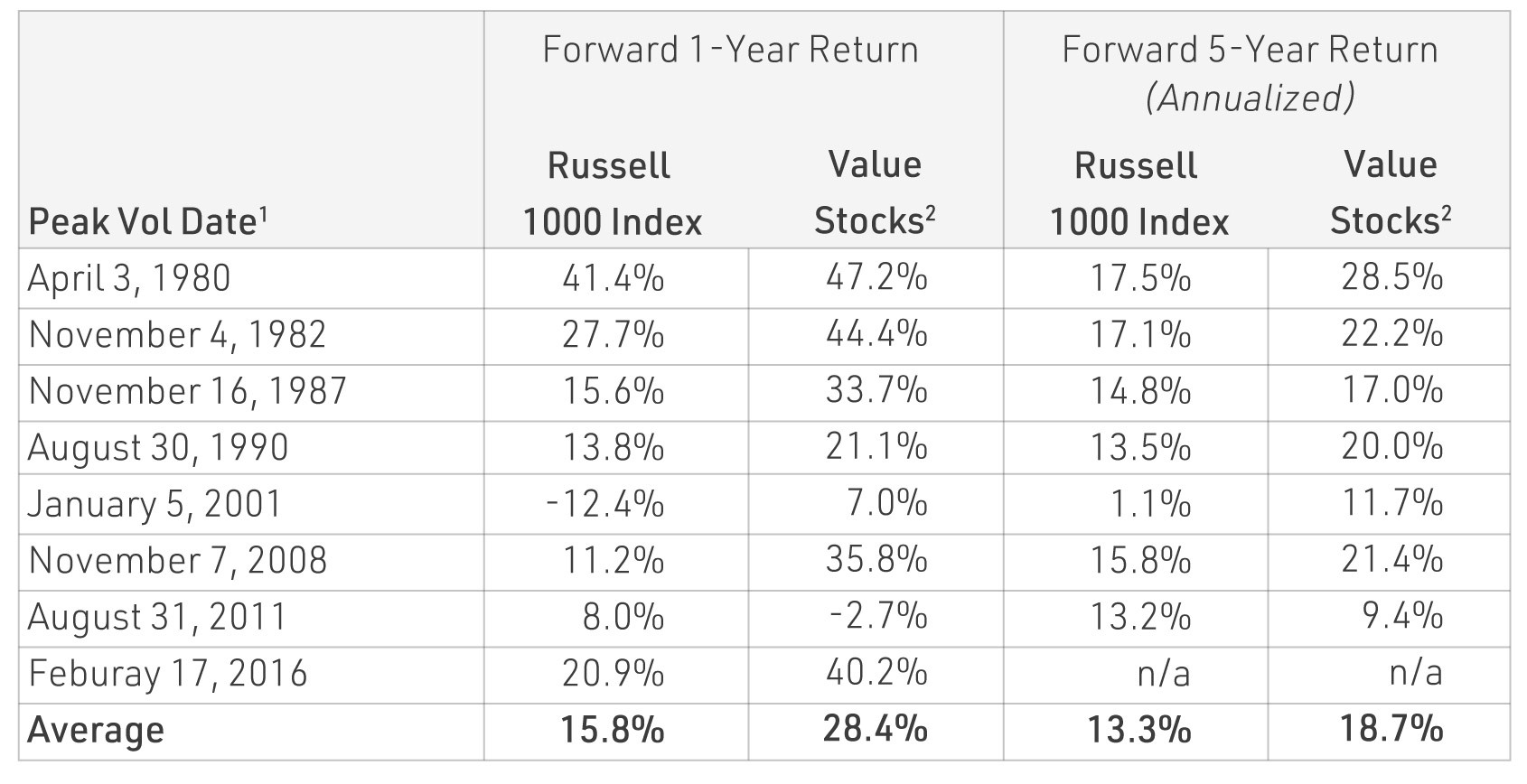This screenshot has width=1527, height=784.
Task: Select the Forward 1-Year Return header
Action: [730, 49]
